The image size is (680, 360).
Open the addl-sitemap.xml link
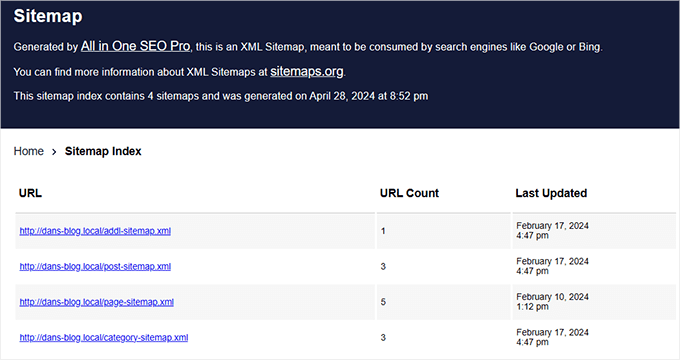tap(95, 231)
